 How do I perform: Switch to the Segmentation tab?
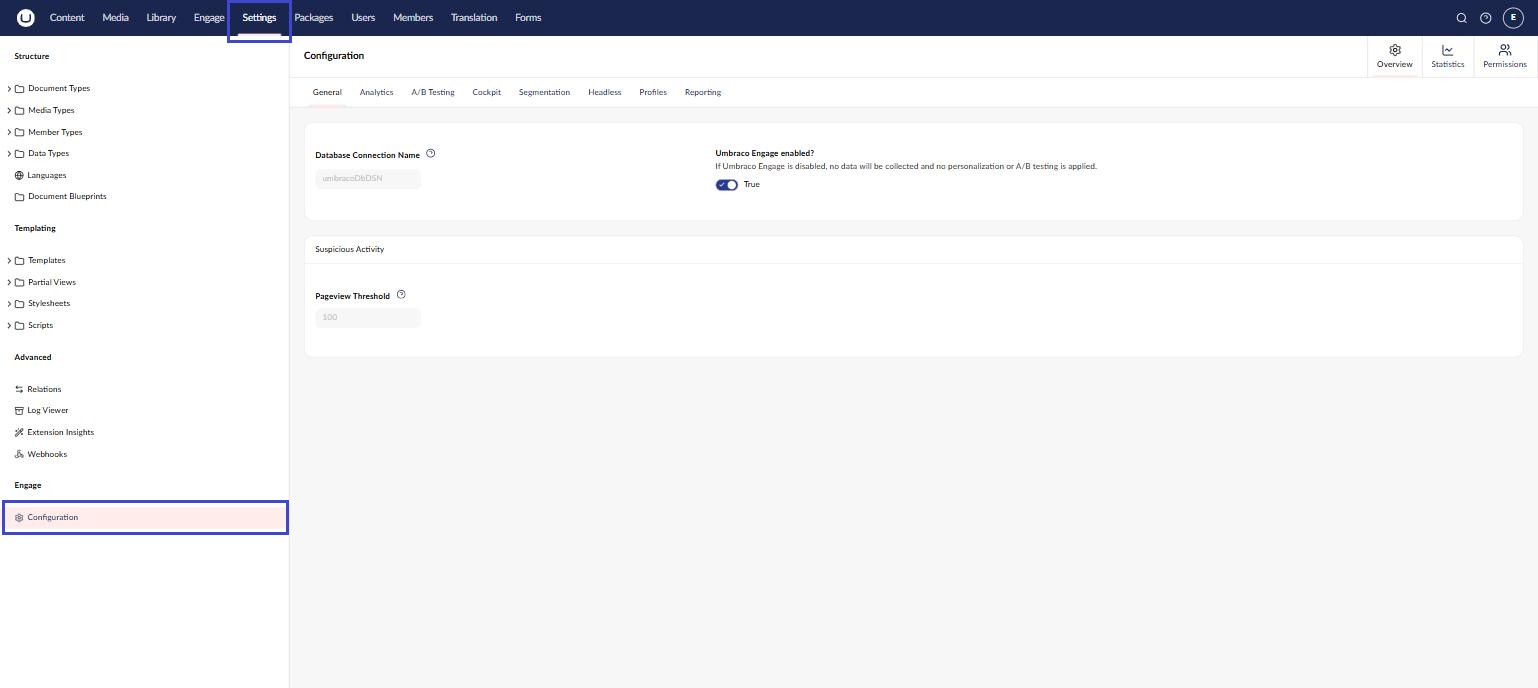544,92
